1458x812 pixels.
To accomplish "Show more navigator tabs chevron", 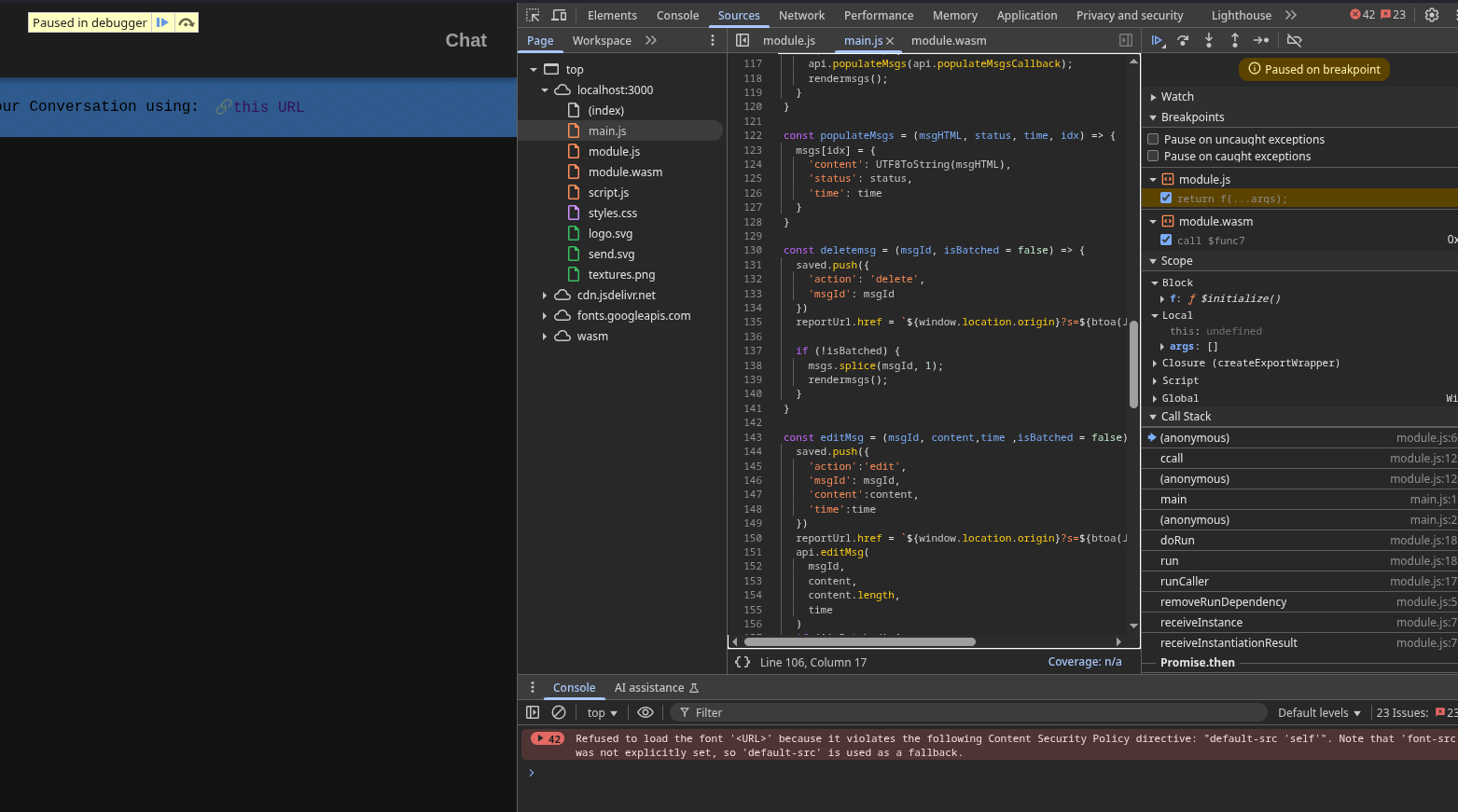I will click(651, 40).
